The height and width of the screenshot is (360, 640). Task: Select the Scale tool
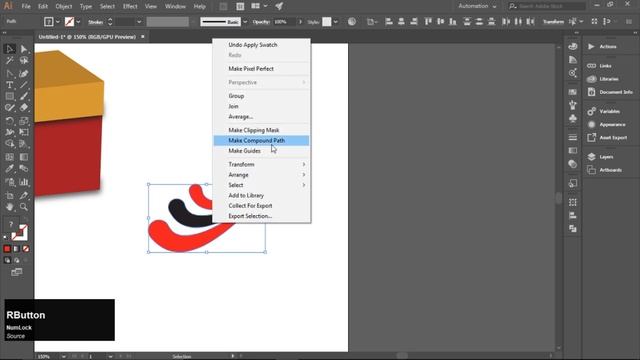(x=24, y=121)
